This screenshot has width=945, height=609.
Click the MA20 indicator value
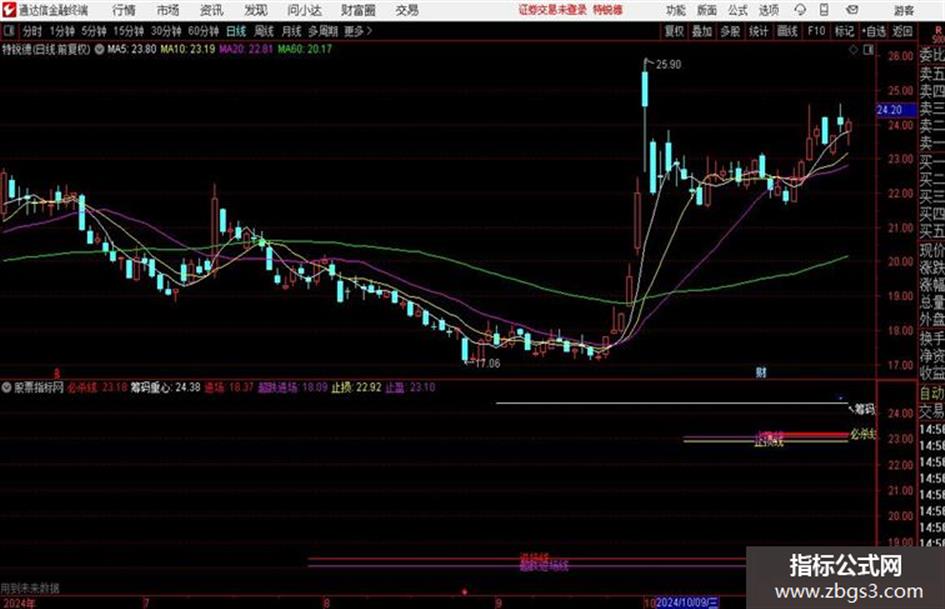point(246,49)
